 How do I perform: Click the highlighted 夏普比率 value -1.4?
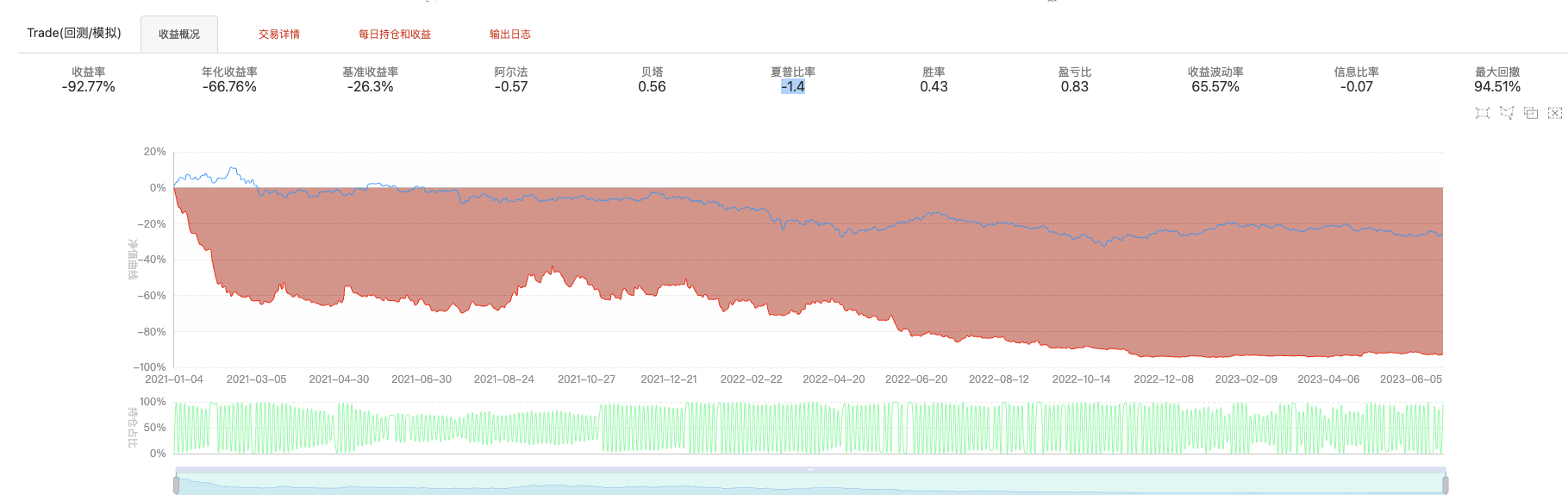pos(793,87)
